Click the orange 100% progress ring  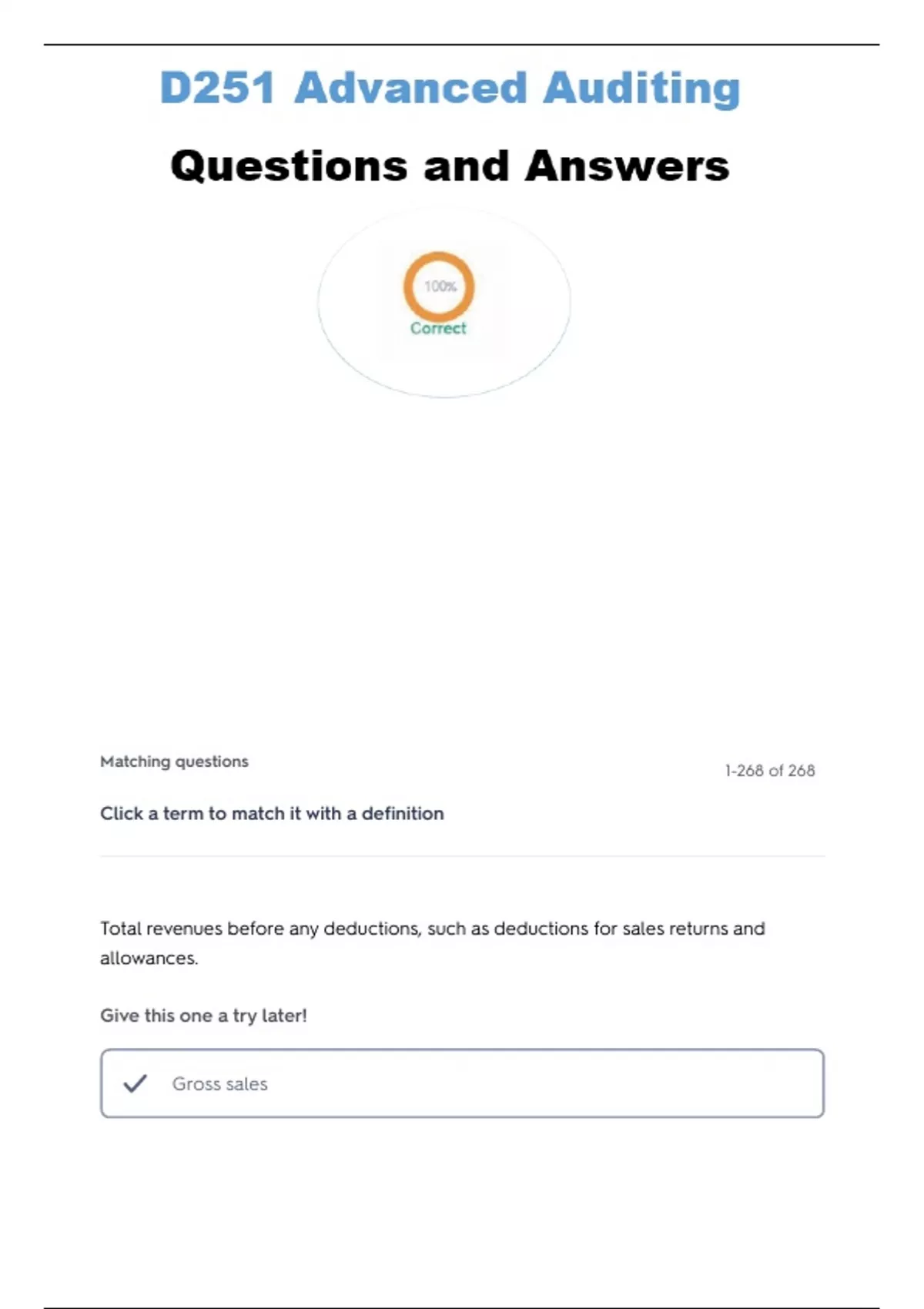[439, 286]
